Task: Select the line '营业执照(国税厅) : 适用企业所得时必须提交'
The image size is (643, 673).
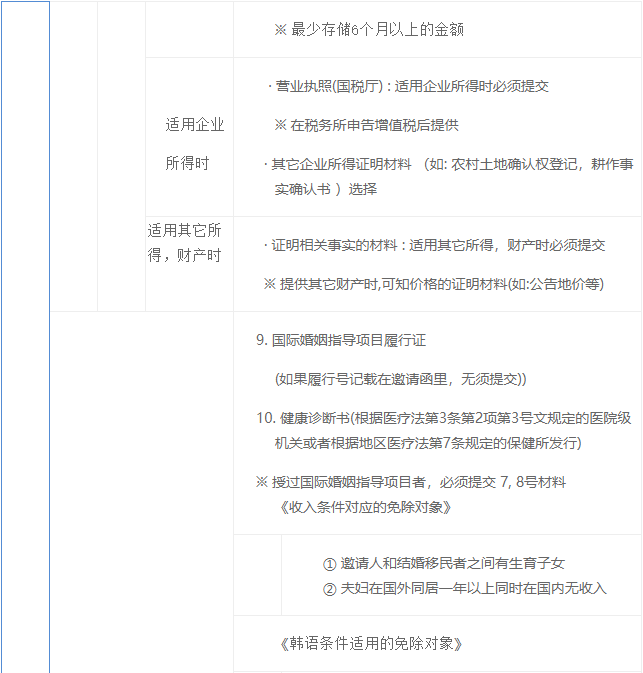Action: tap(408, 86)
